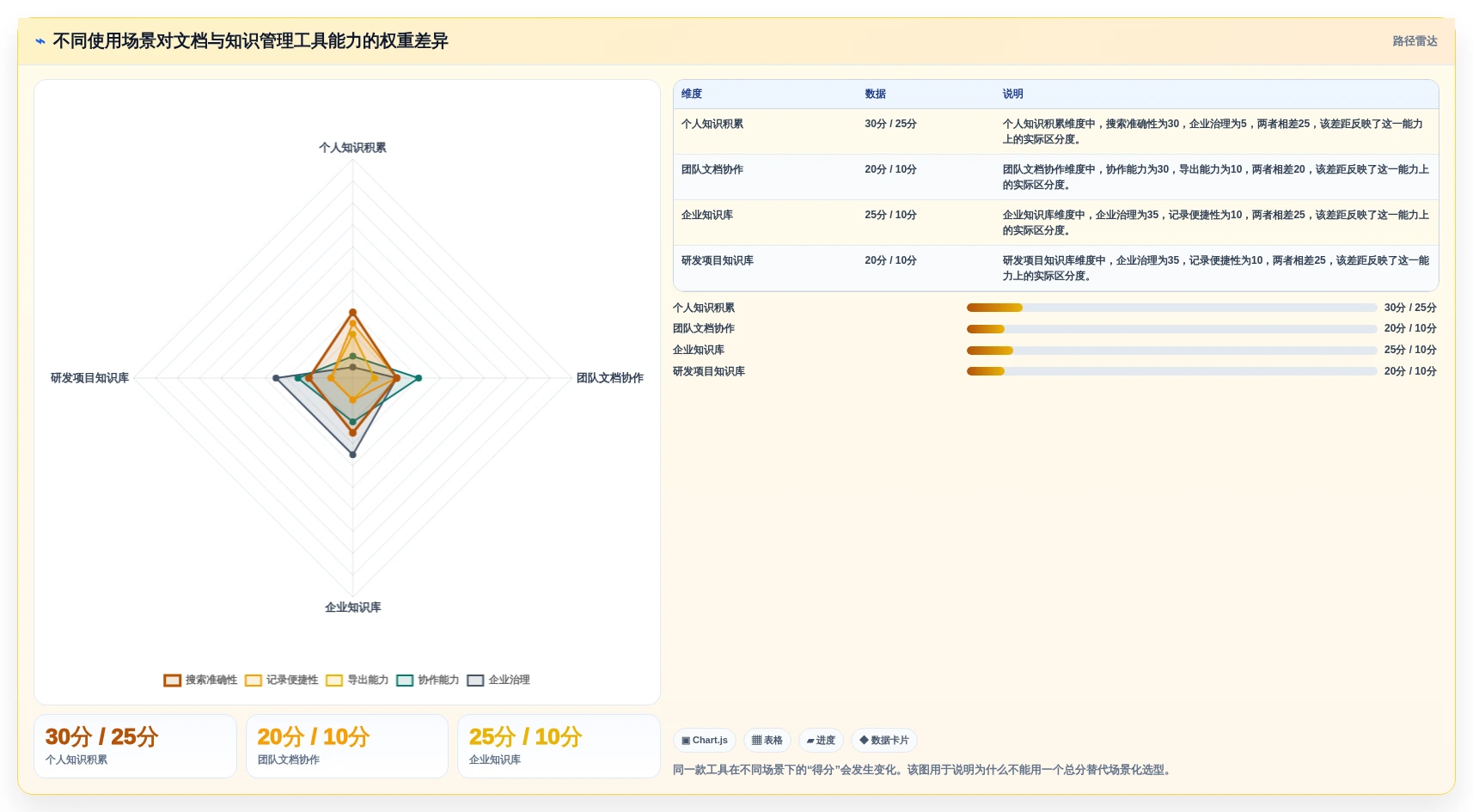This screenshot has height=812, width=1473.
Task: Click the chart title heading text
Action: 250,41
